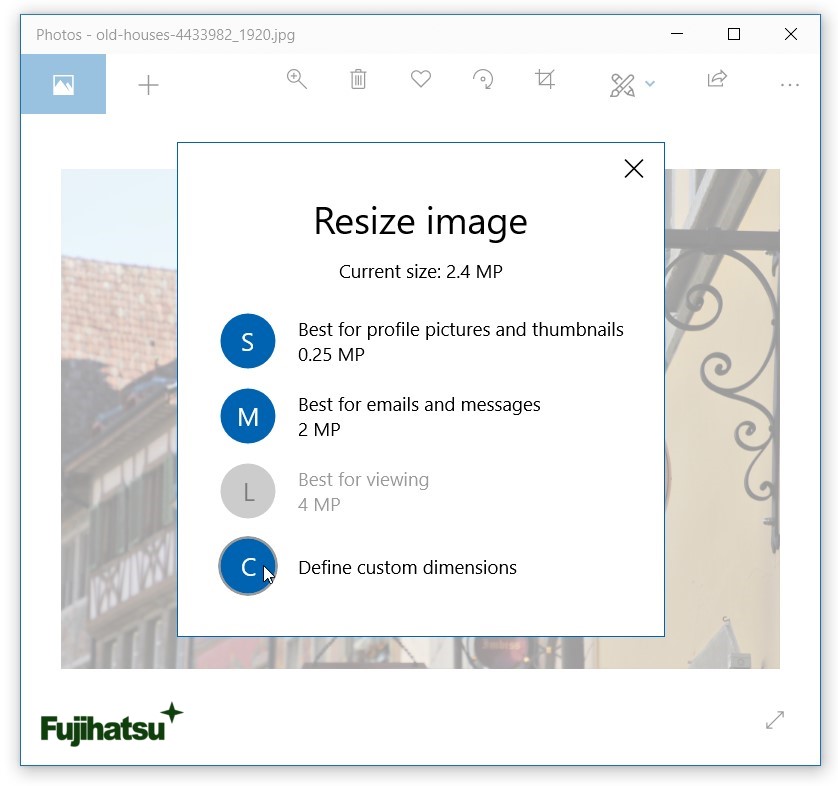
Task: Share the photo using share icon
Action: (717, 80)
